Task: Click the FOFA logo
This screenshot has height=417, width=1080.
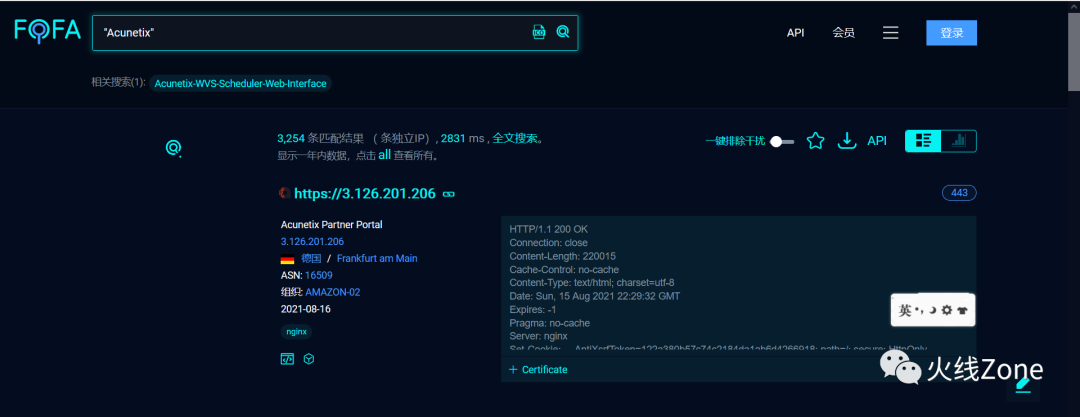Action: tap(48, 31)
